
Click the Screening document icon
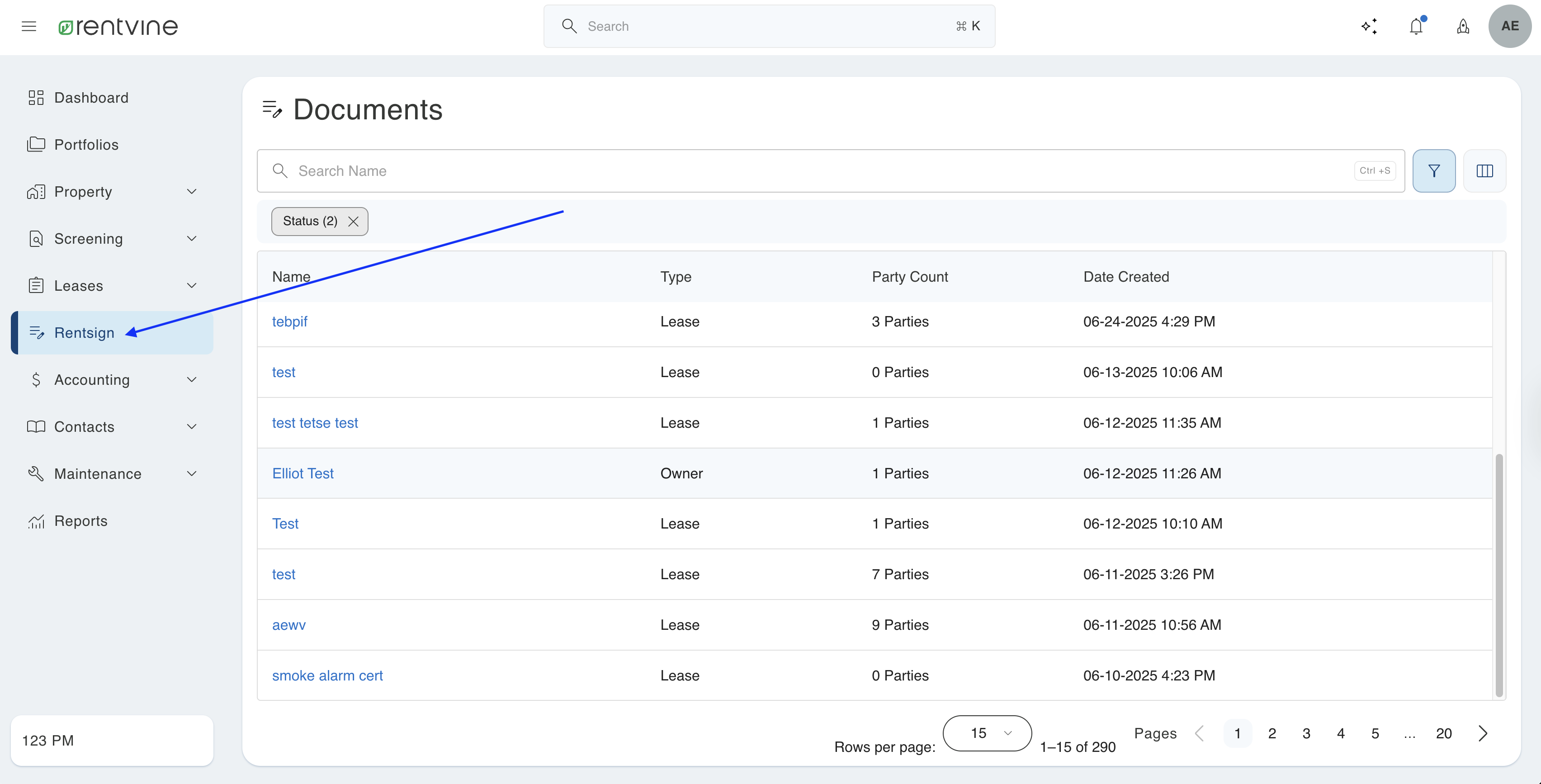[x=36, y=239]
